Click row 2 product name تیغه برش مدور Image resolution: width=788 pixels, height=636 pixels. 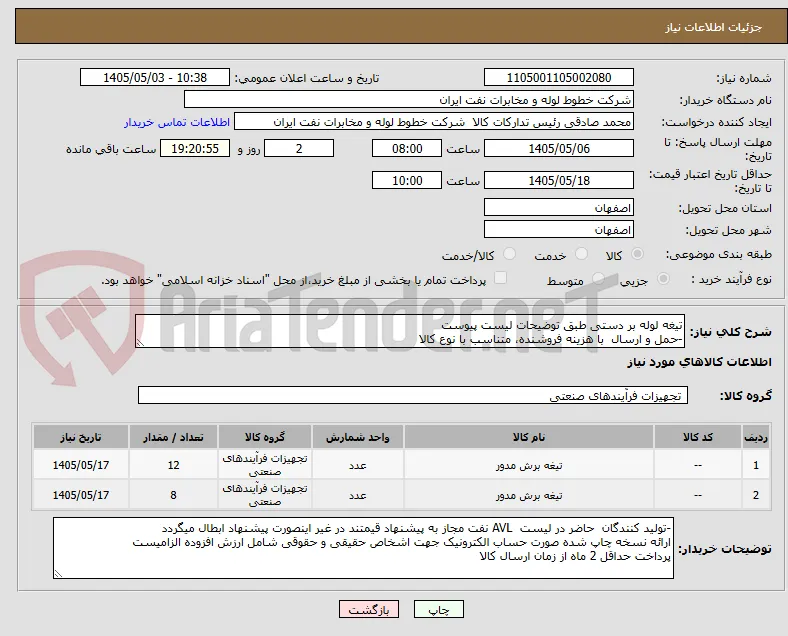(529, 495)
